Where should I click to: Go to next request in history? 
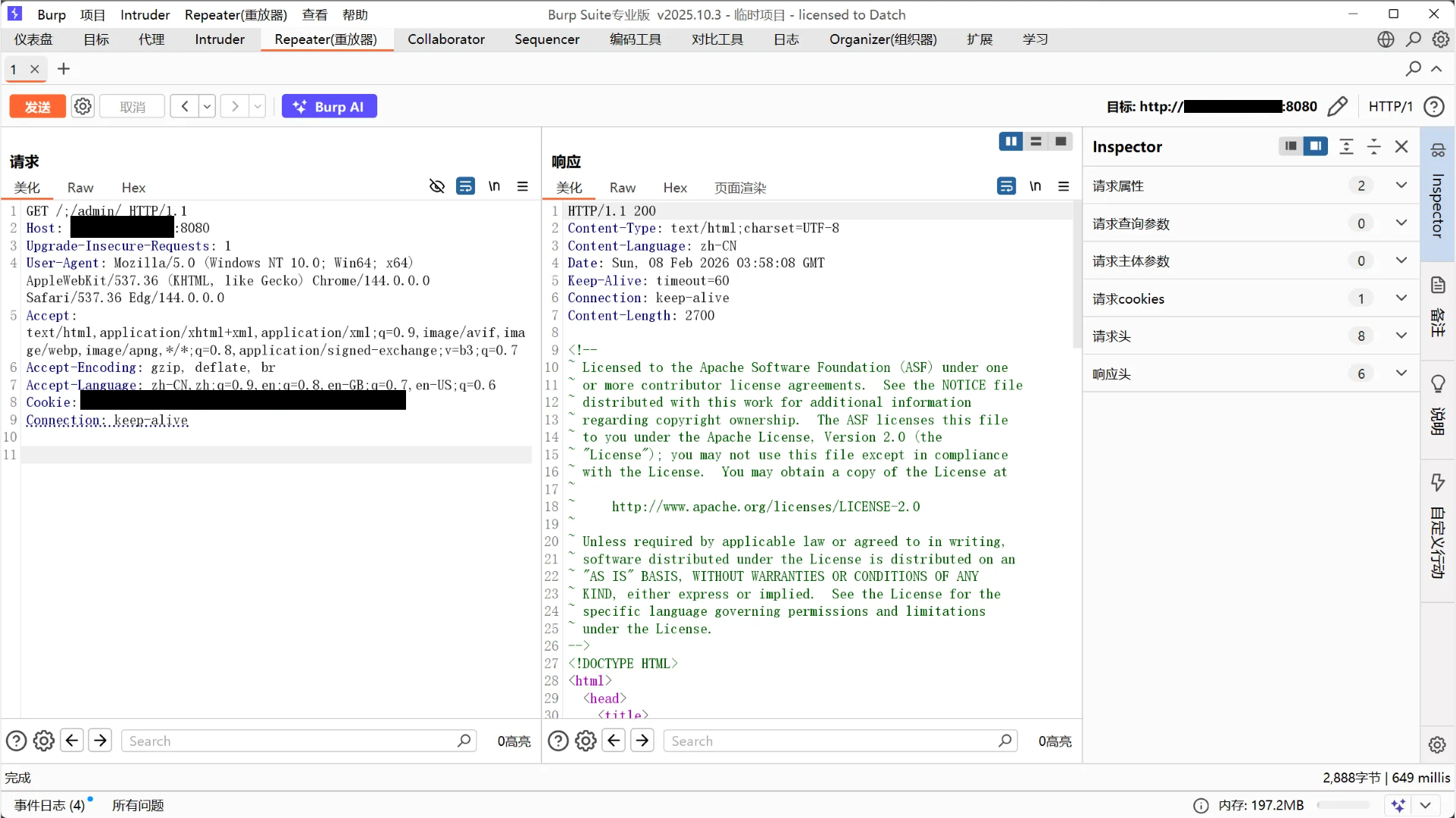(235, 107)
